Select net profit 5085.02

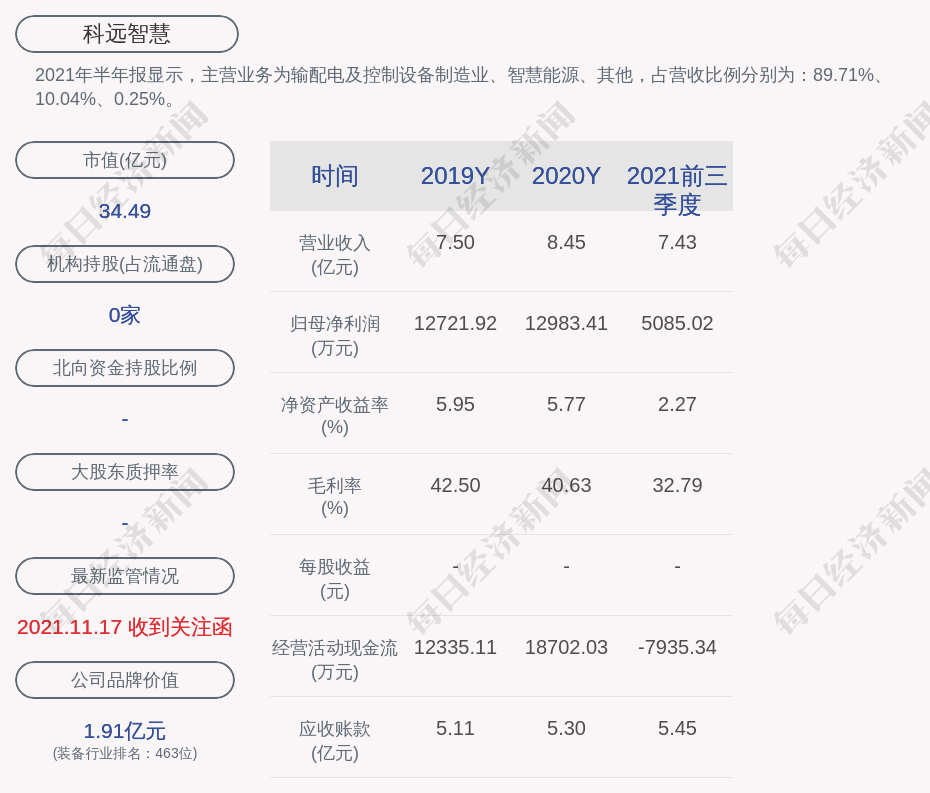pyautogui.click(x=677, y=323)
